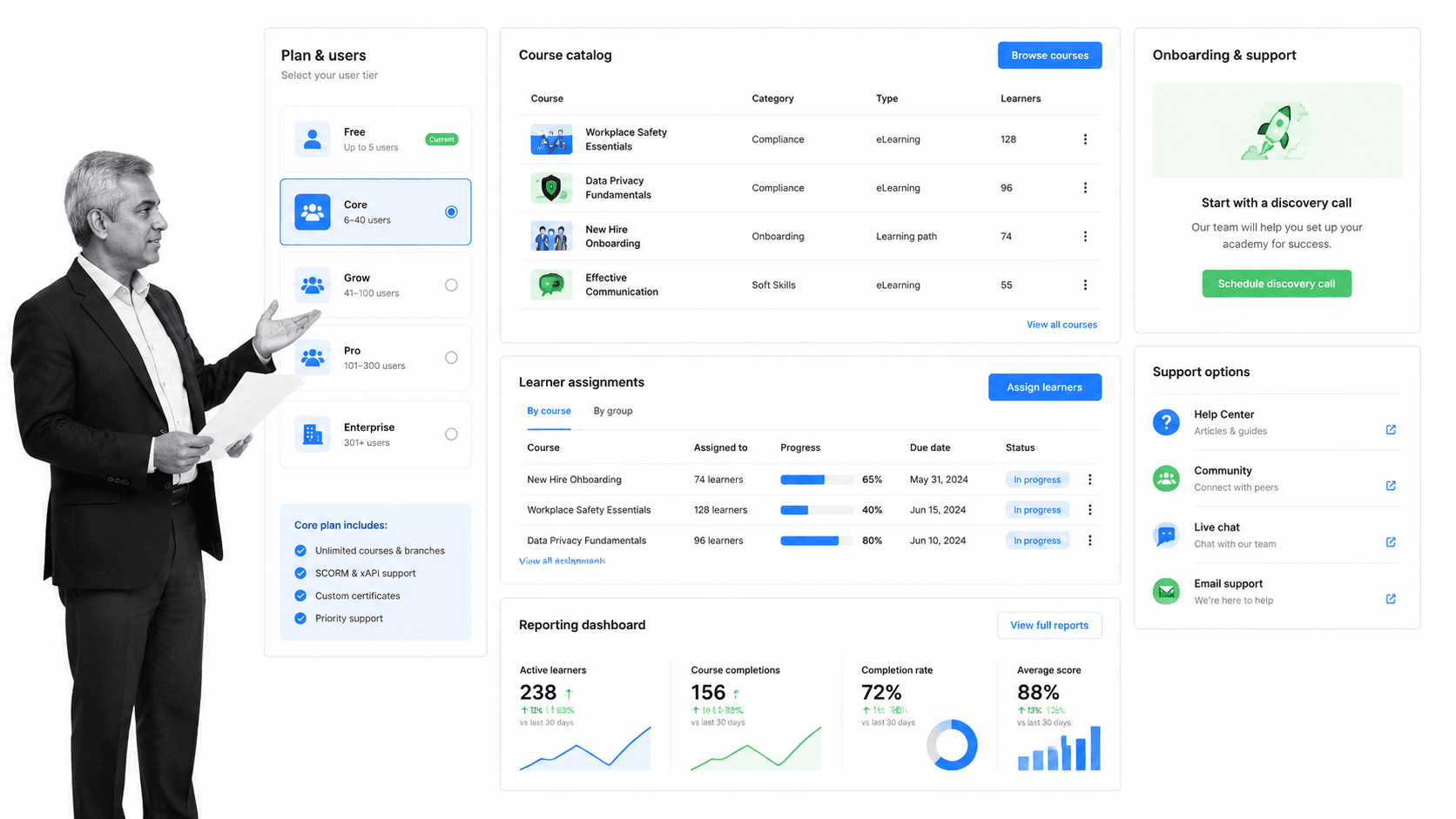Image resolution: width=1456 pixels, height=819 pixels.
Task: Click the Learners column header in catalog
Action: tap(1021, 98)
